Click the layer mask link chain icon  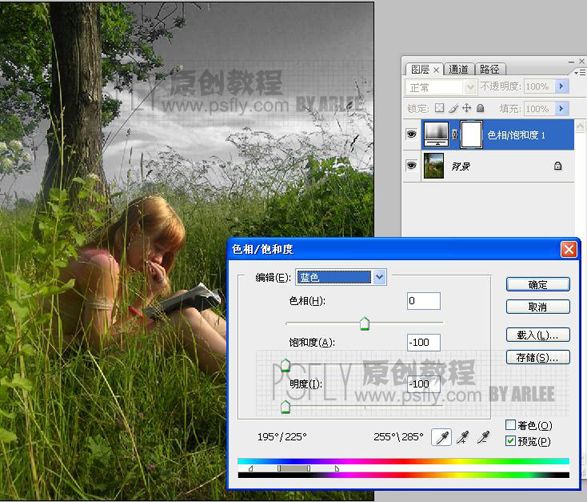tap(454, 134)
